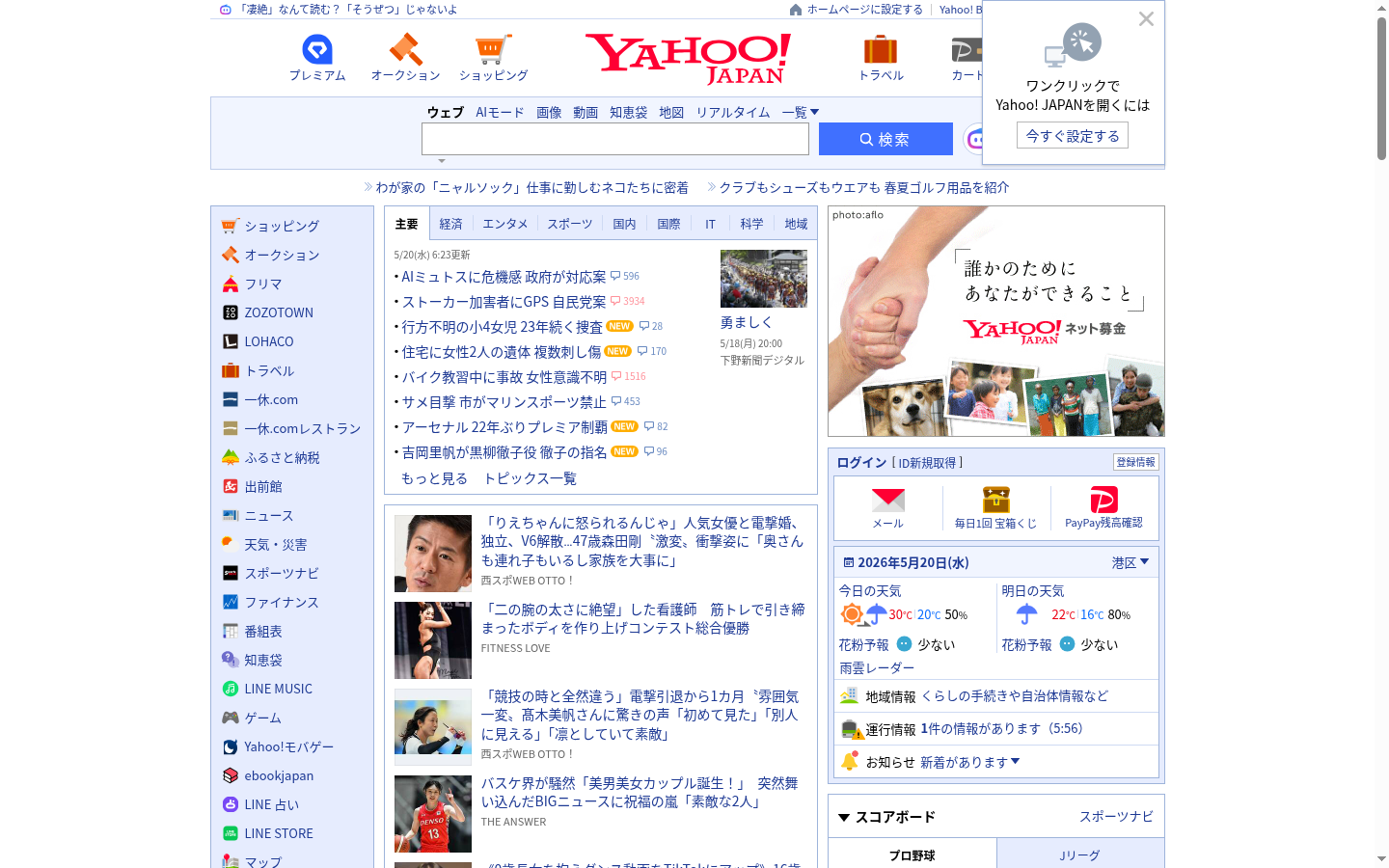The height and width of the screenshot is (868, 1389).
Task: Open 一休.comレストラン in left sidebar
Action: [x=302, y=428]
